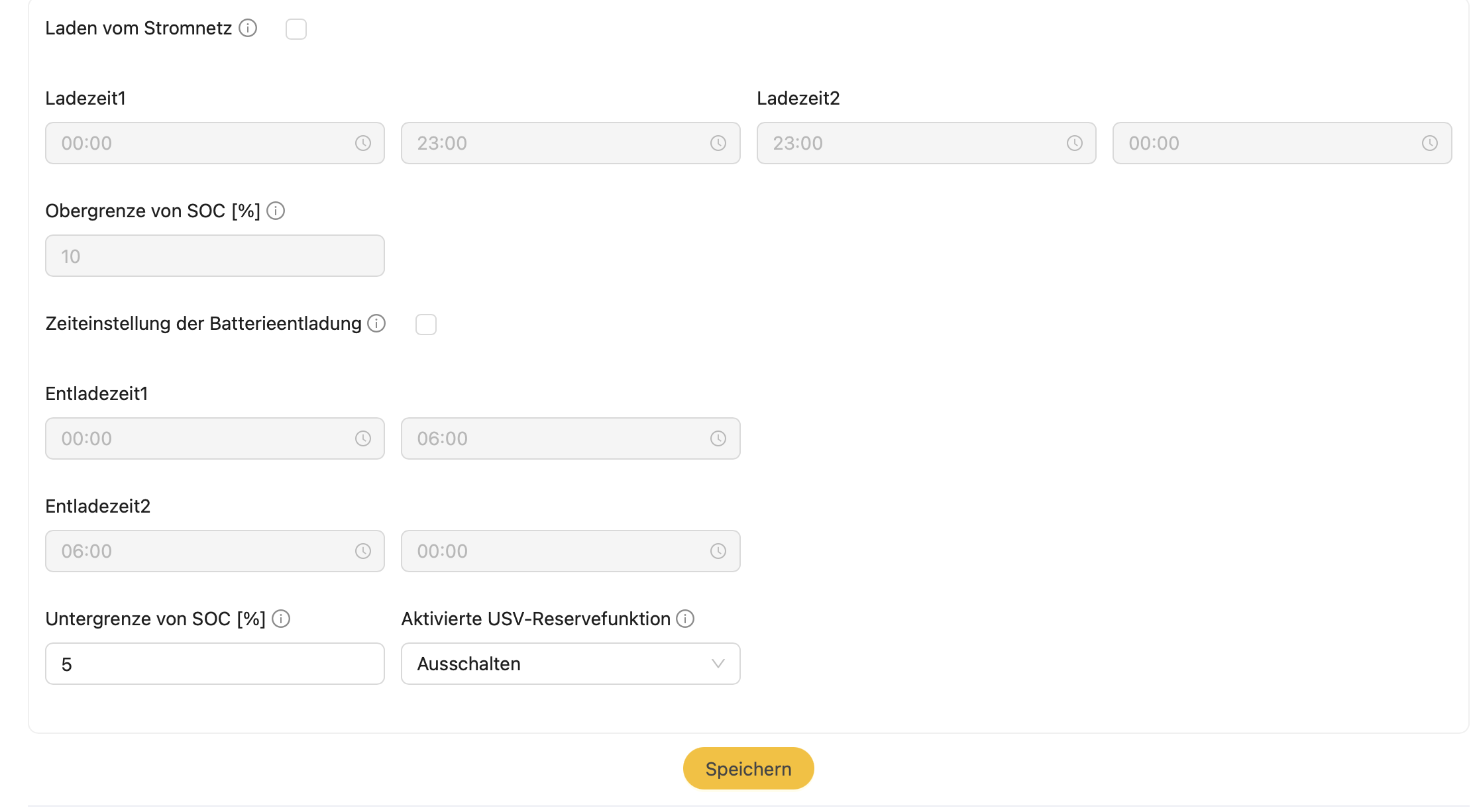Toggle Zeiteinstellung der Batterieentladung checkbox
Image resolution: width=1471 pixels, height=812 pixels.
coord(426,325)
